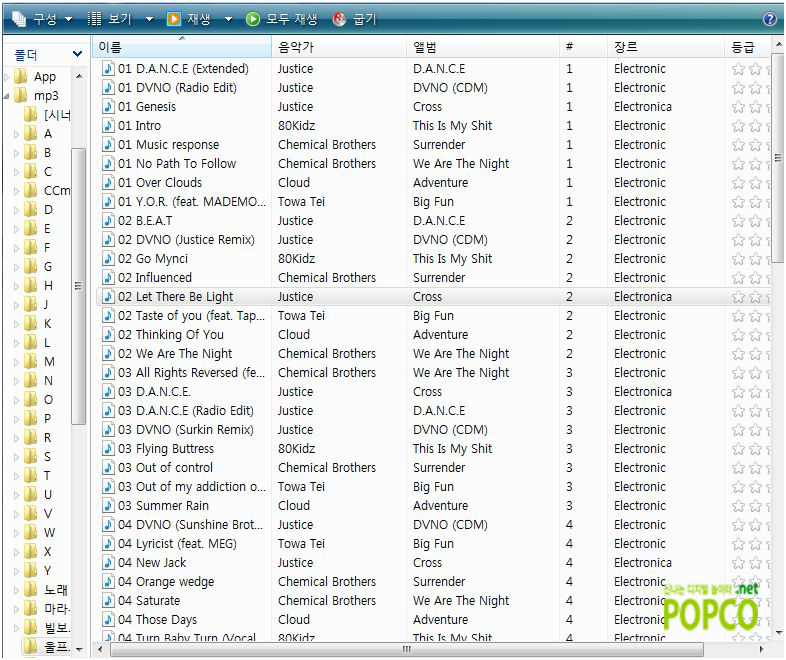Open folder S in the tree
Image resolution: width=786 pixels, height=660 pixels.
pyautogui.click(x=47, y=457)
